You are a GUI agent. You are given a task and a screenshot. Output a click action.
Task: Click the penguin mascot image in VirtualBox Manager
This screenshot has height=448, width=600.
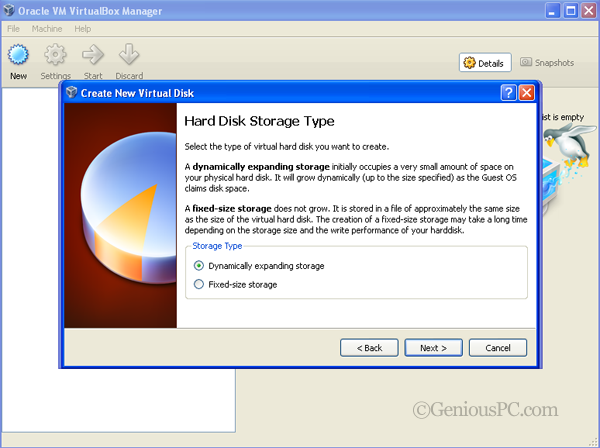point(569,145)
